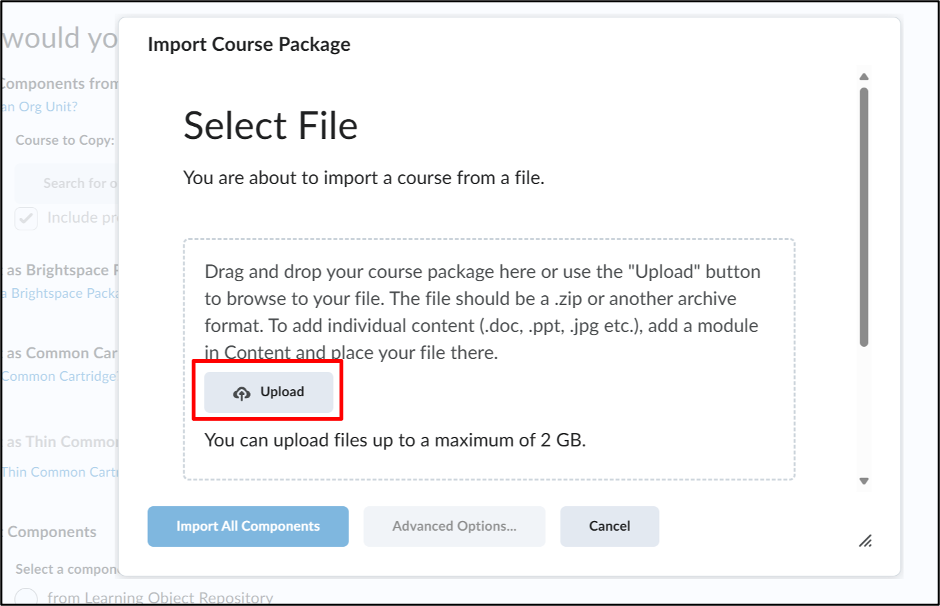This screenshot has height=606, width=940.
Task: Click inside the dashed drag-and-drop area
Action: point(489,360)
